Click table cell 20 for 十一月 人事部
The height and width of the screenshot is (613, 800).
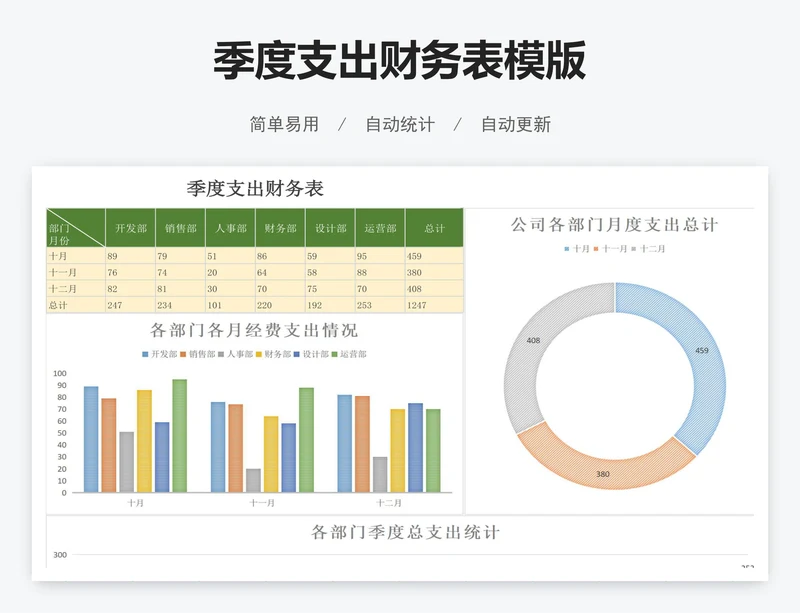[x=231, y=273]
